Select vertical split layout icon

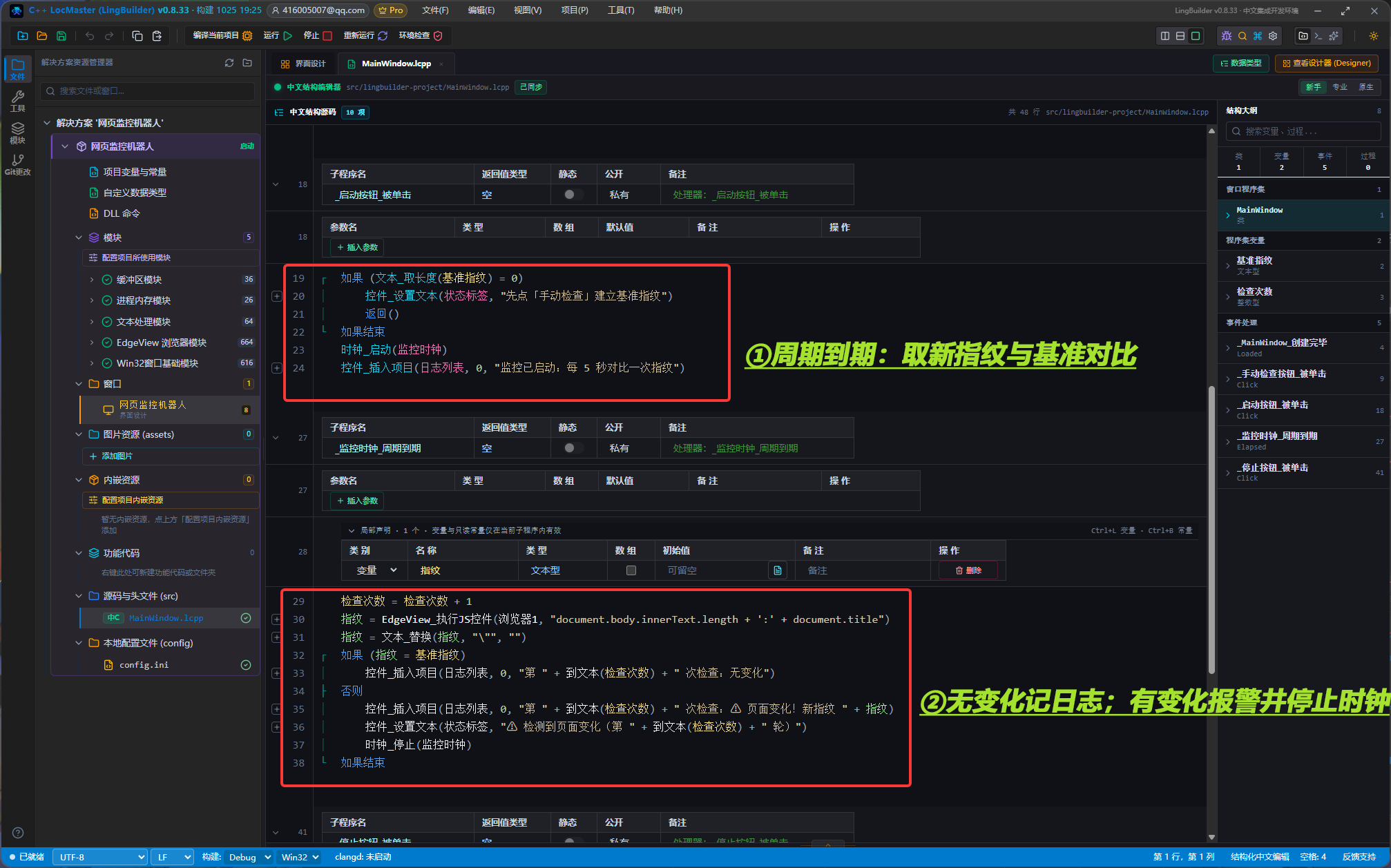click(x=1165, y=36)
